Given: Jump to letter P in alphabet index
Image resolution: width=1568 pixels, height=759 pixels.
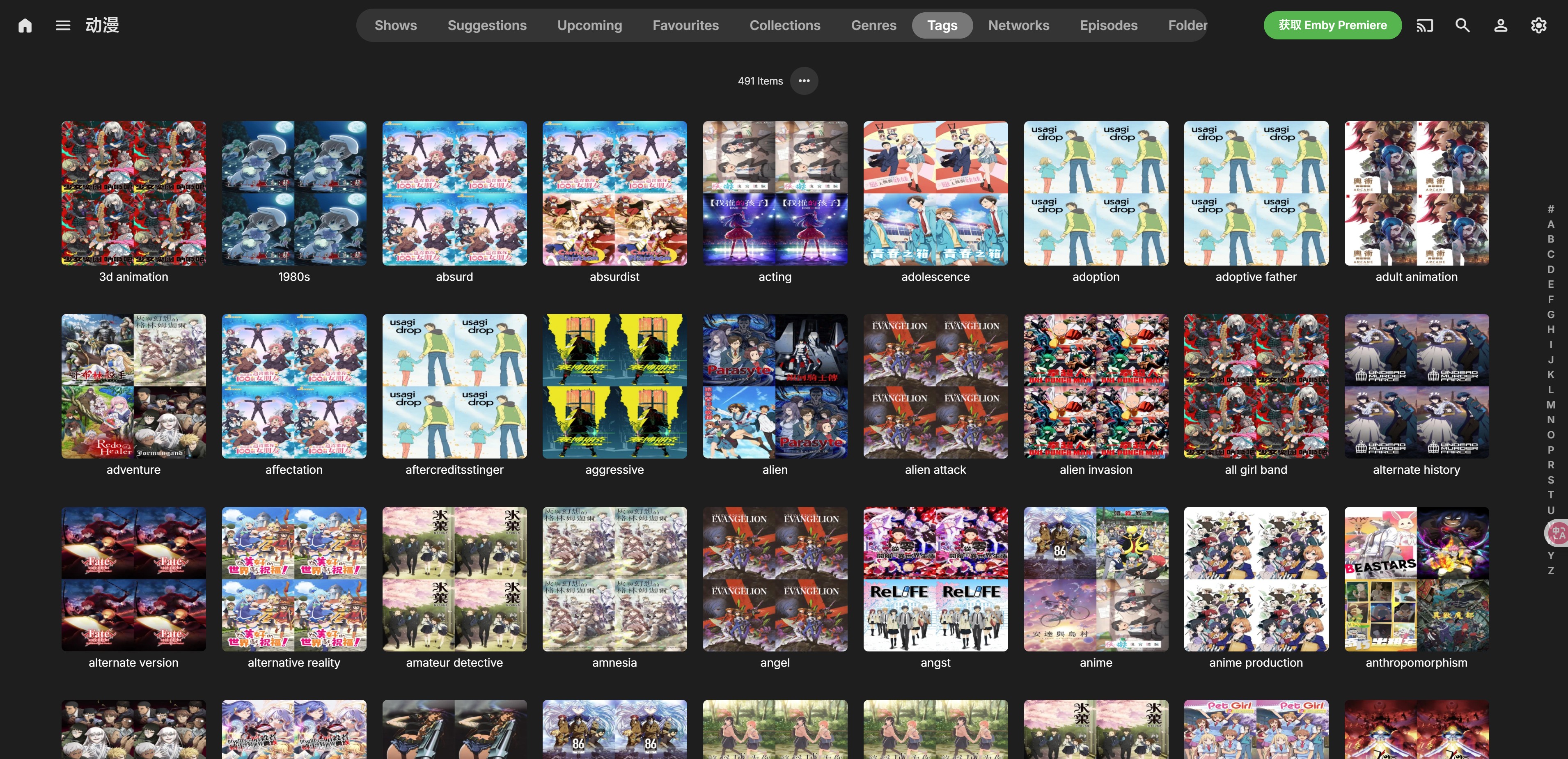Looking at the screenshot, I should tap(1550, 450).
